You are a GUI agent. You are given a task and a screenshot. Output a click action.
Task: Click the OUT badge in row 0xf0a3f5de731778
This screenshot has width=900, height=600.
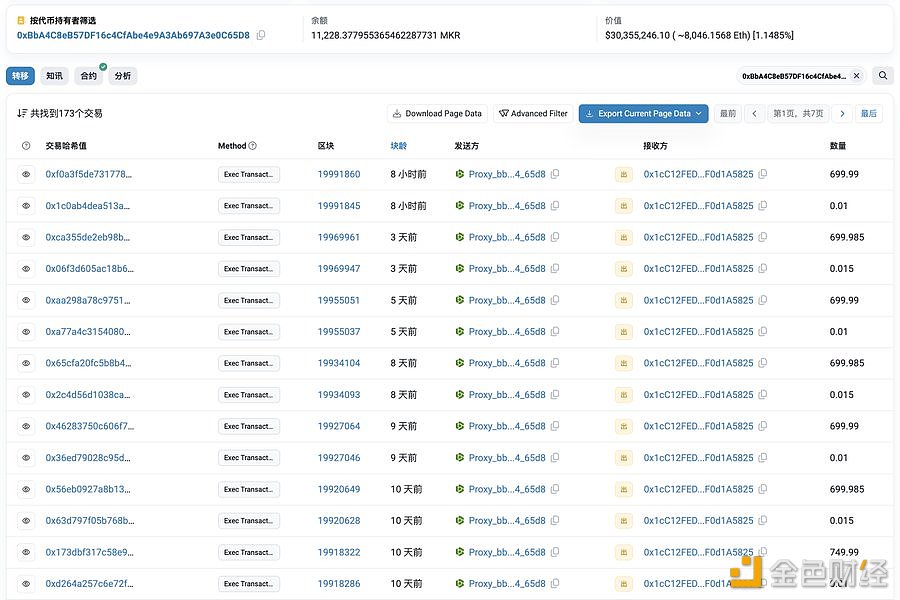point(624,174)
